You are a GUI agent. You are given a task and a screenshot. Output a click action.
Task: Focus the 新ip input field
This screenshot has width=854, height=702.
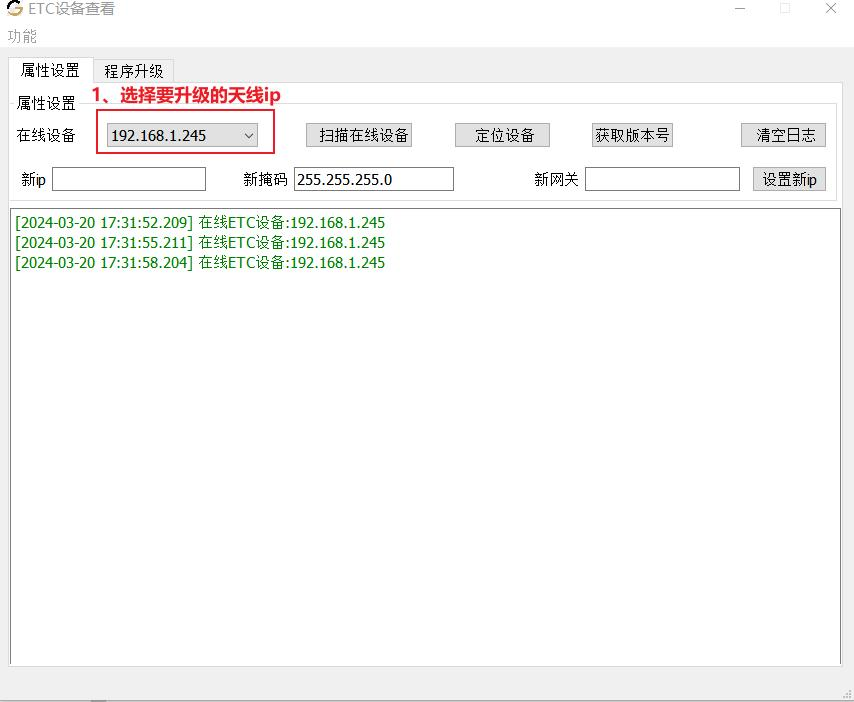coord(129,179)
